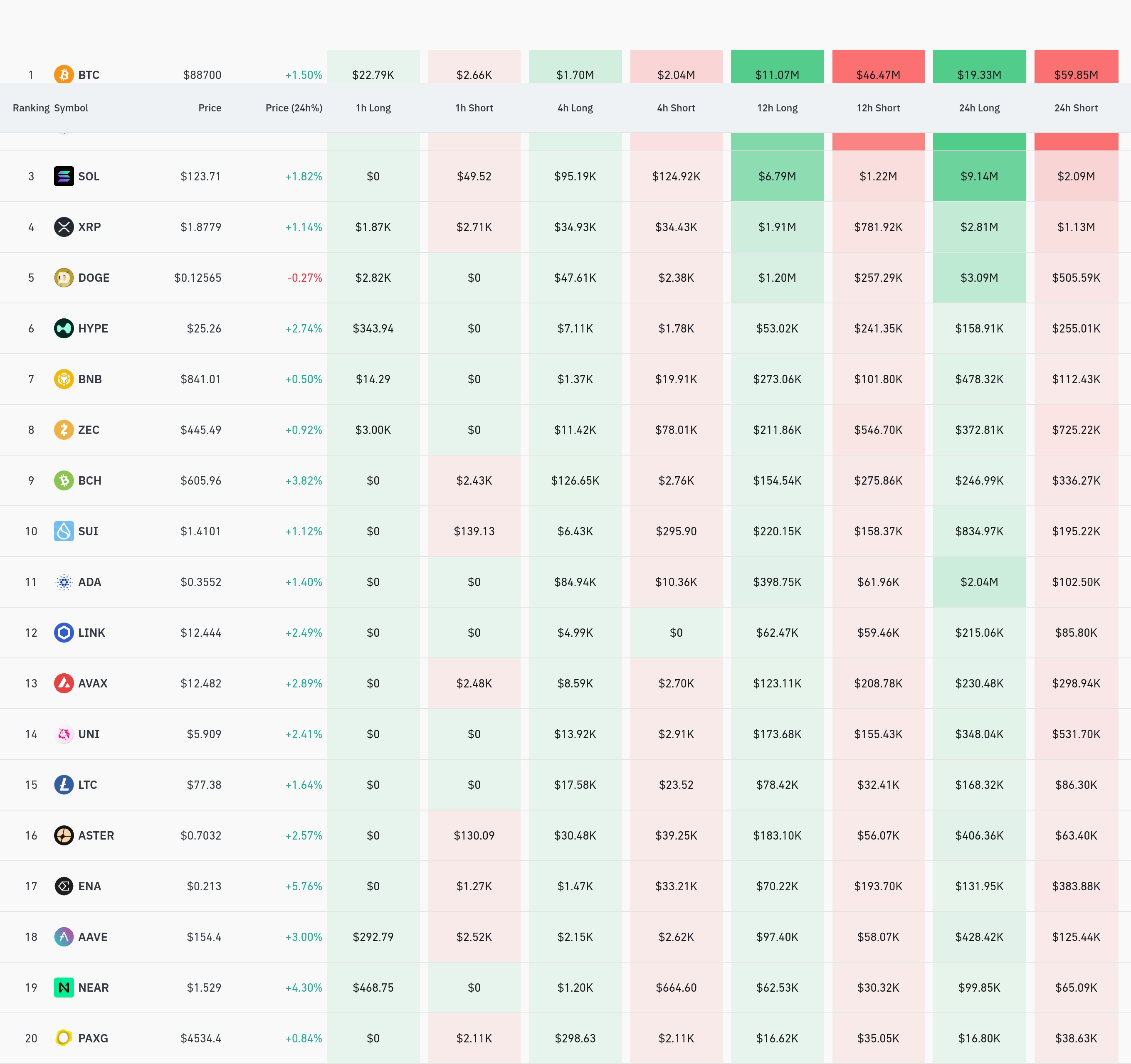Click the BNB coin icon

[x=64, y=379]
